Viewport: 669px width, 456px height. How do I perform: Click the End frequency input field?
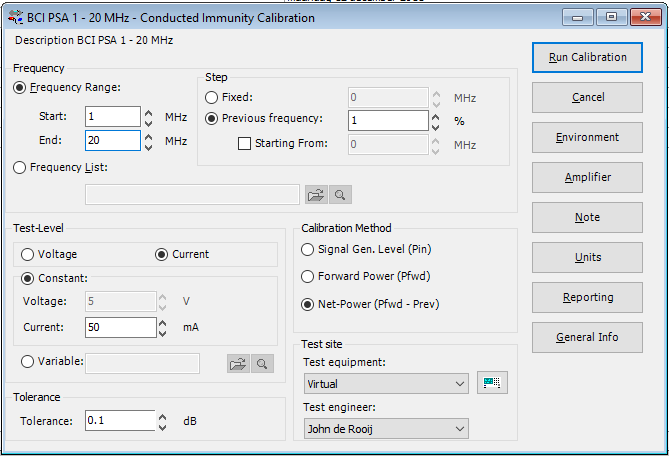112,141
